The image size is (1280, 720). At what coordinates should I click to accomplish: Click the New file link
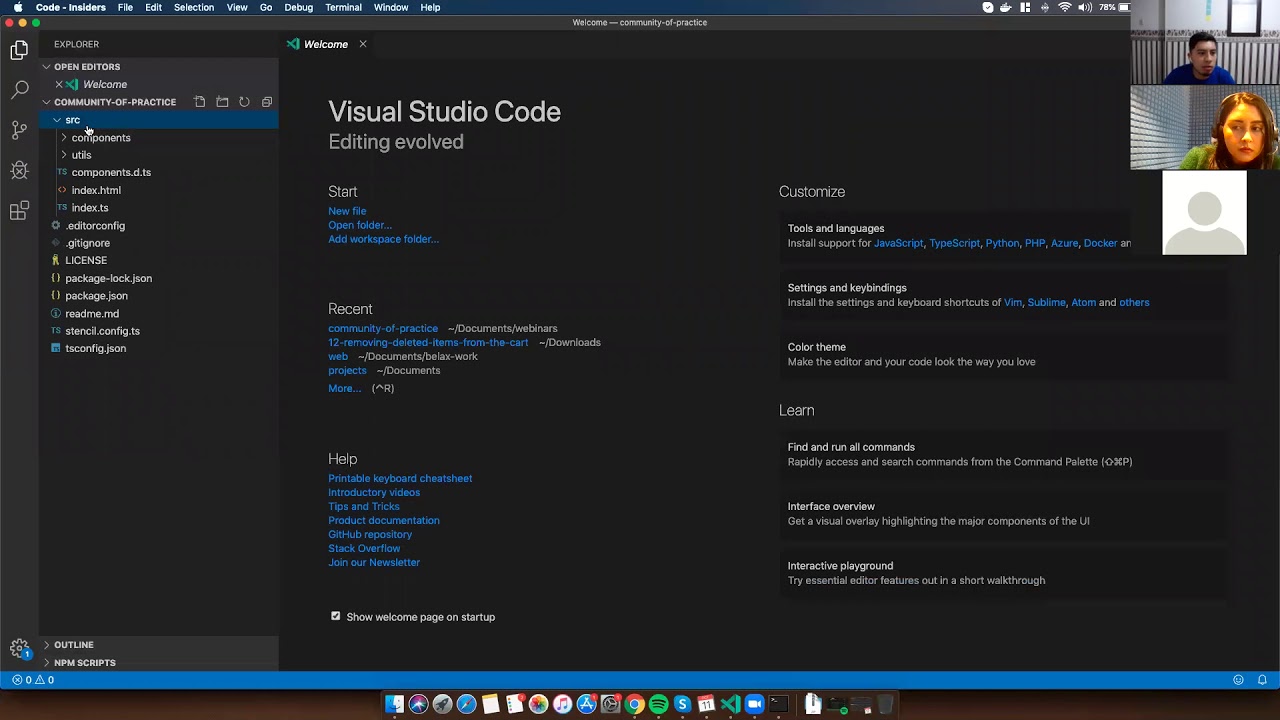click(x=347, y=211)
